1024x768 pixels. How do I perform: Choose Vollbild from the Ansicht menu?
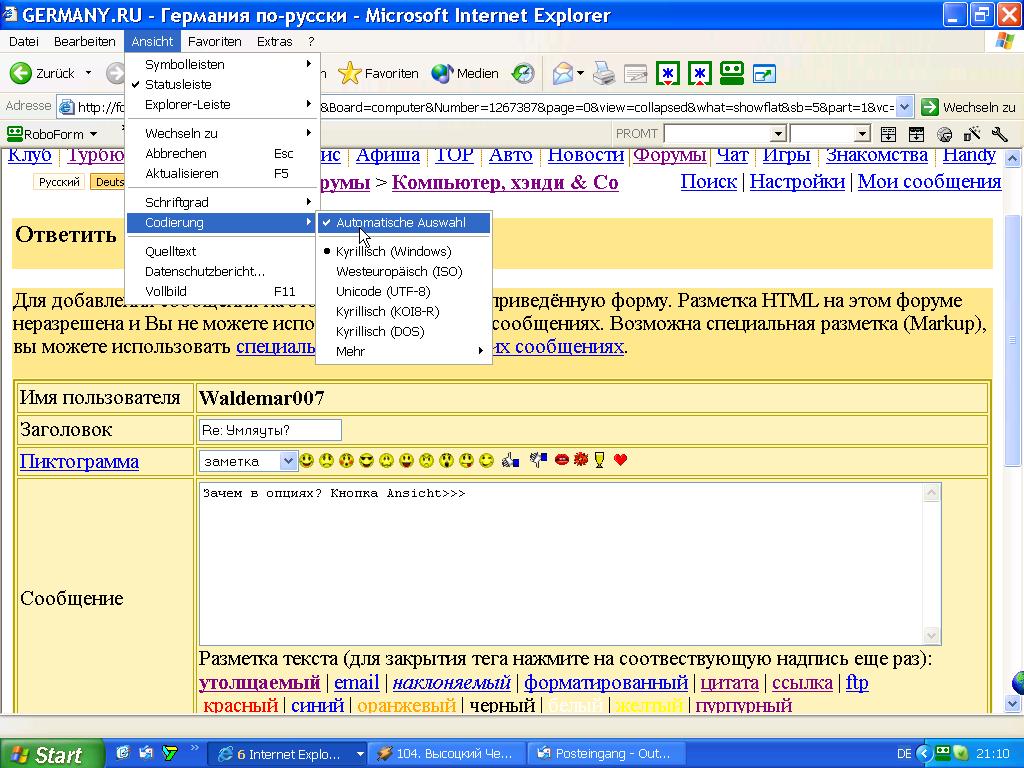pos(223,291)
